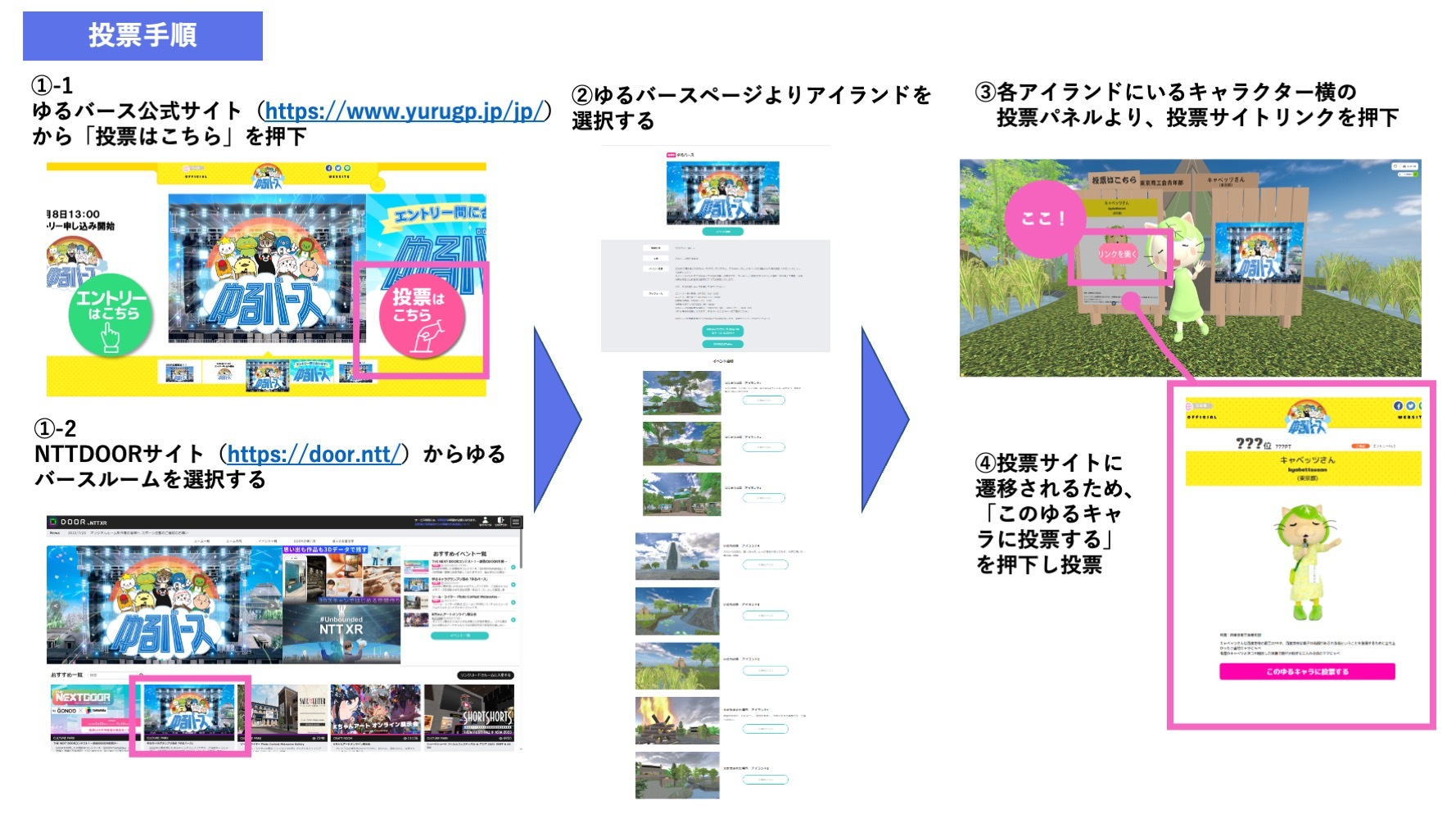
Task: Open the second recommended event's green arrow
Action: coord(513,585)
